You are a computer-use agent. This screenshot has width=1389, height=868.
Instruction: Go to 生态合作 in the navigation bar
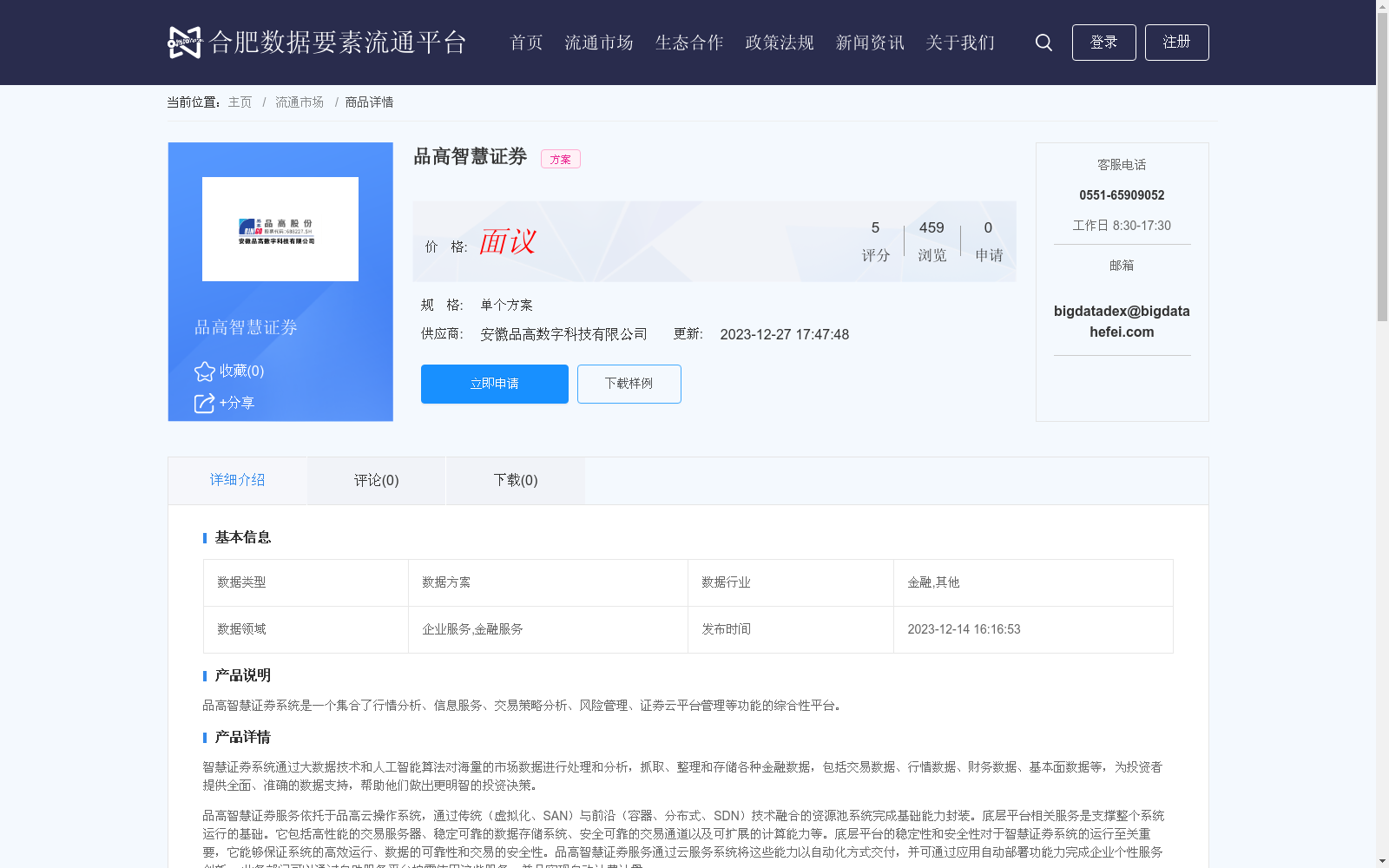click(x=689, y=43)
